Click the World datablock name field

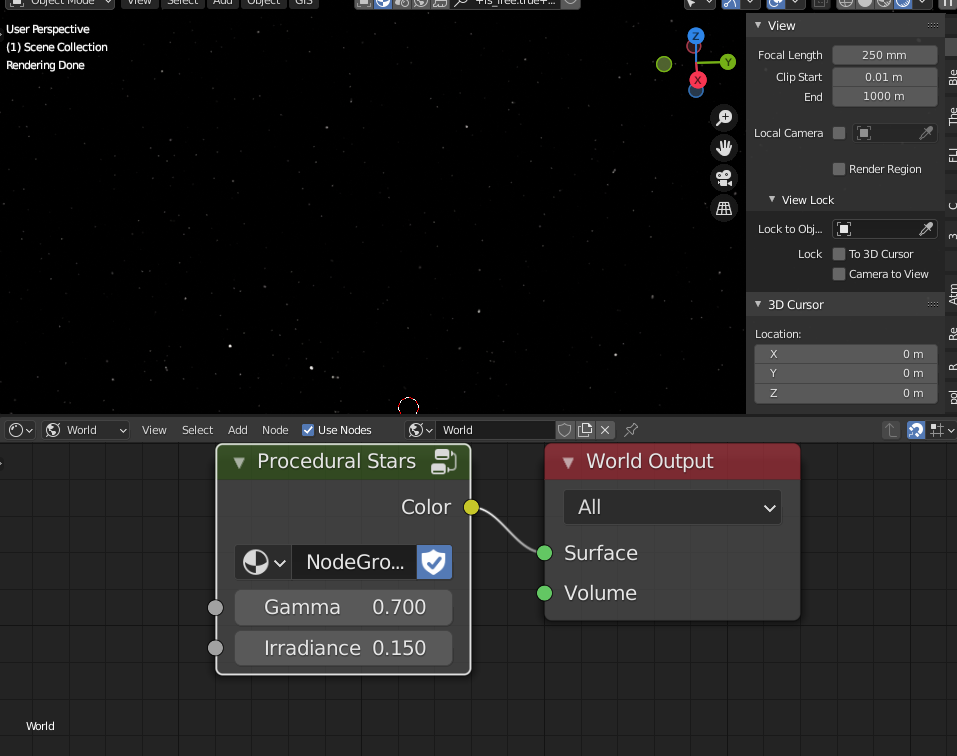tap(495, 430)
